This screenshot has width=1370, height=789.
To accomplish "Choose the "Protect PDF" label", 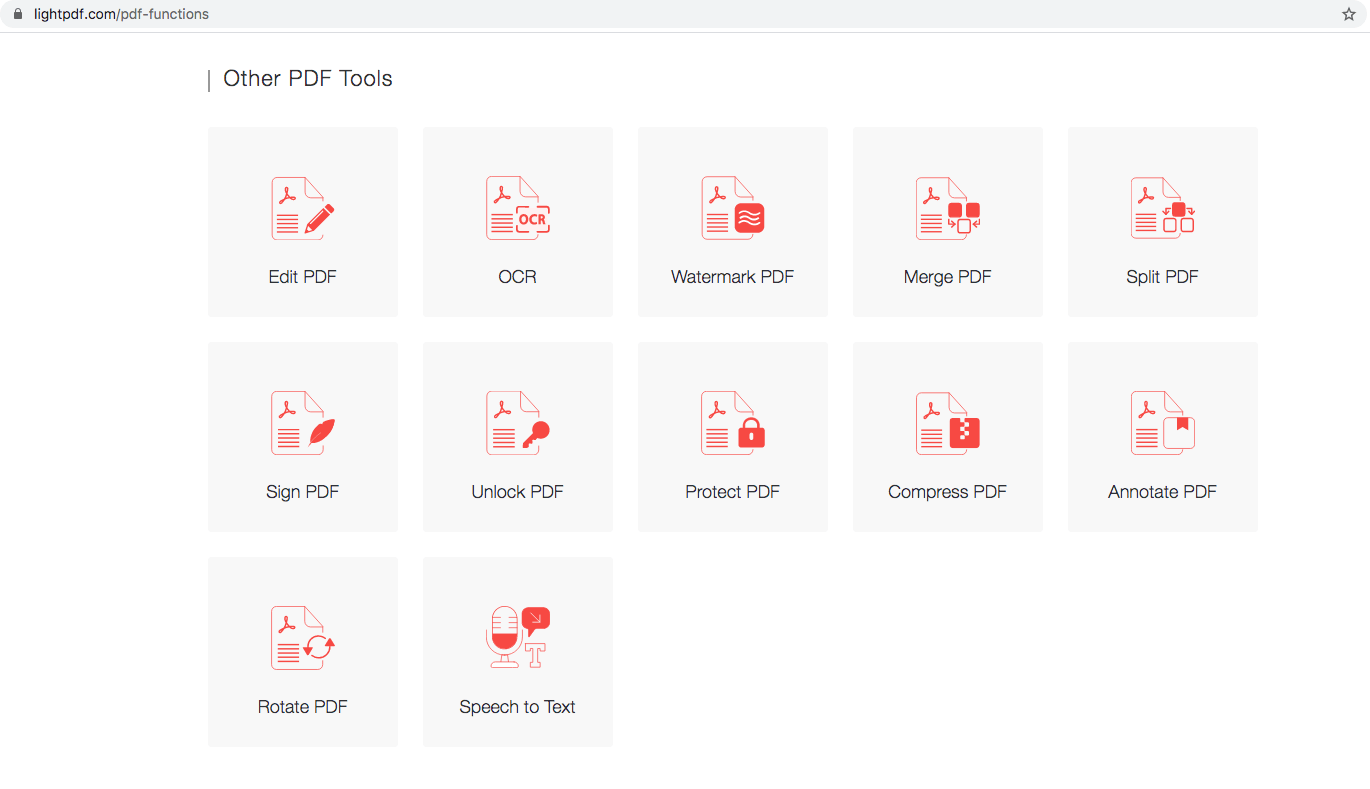I will coord(733,492).
